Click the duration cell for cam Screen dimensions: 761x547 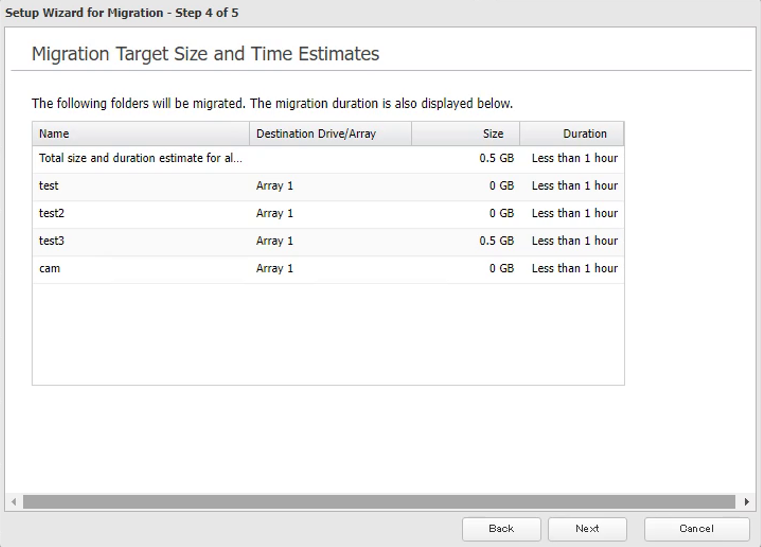(x=574, y=268)
